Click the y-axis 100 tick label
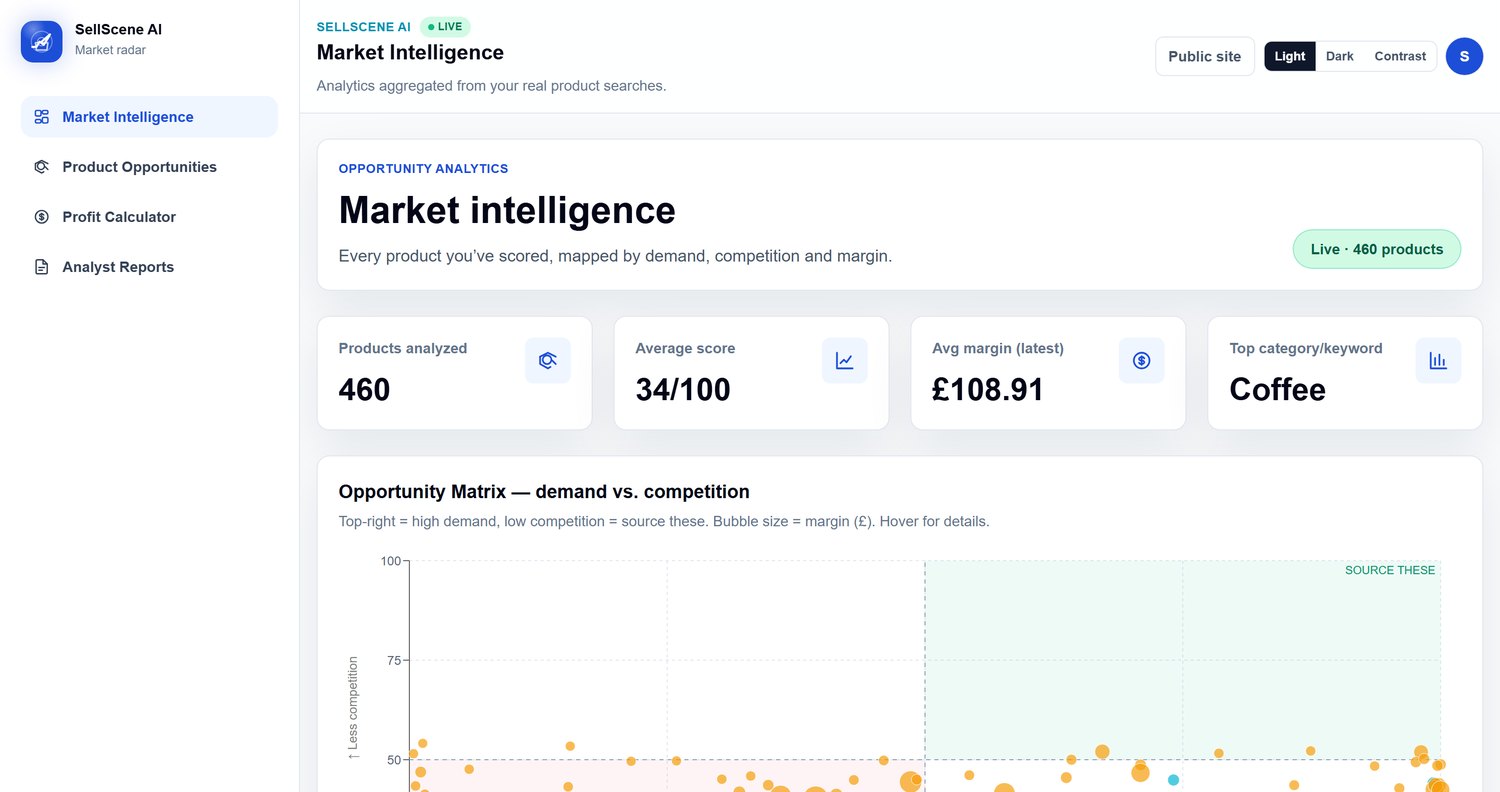The image size is (1500, 792). pyautogui.click(x=390, y=561)
